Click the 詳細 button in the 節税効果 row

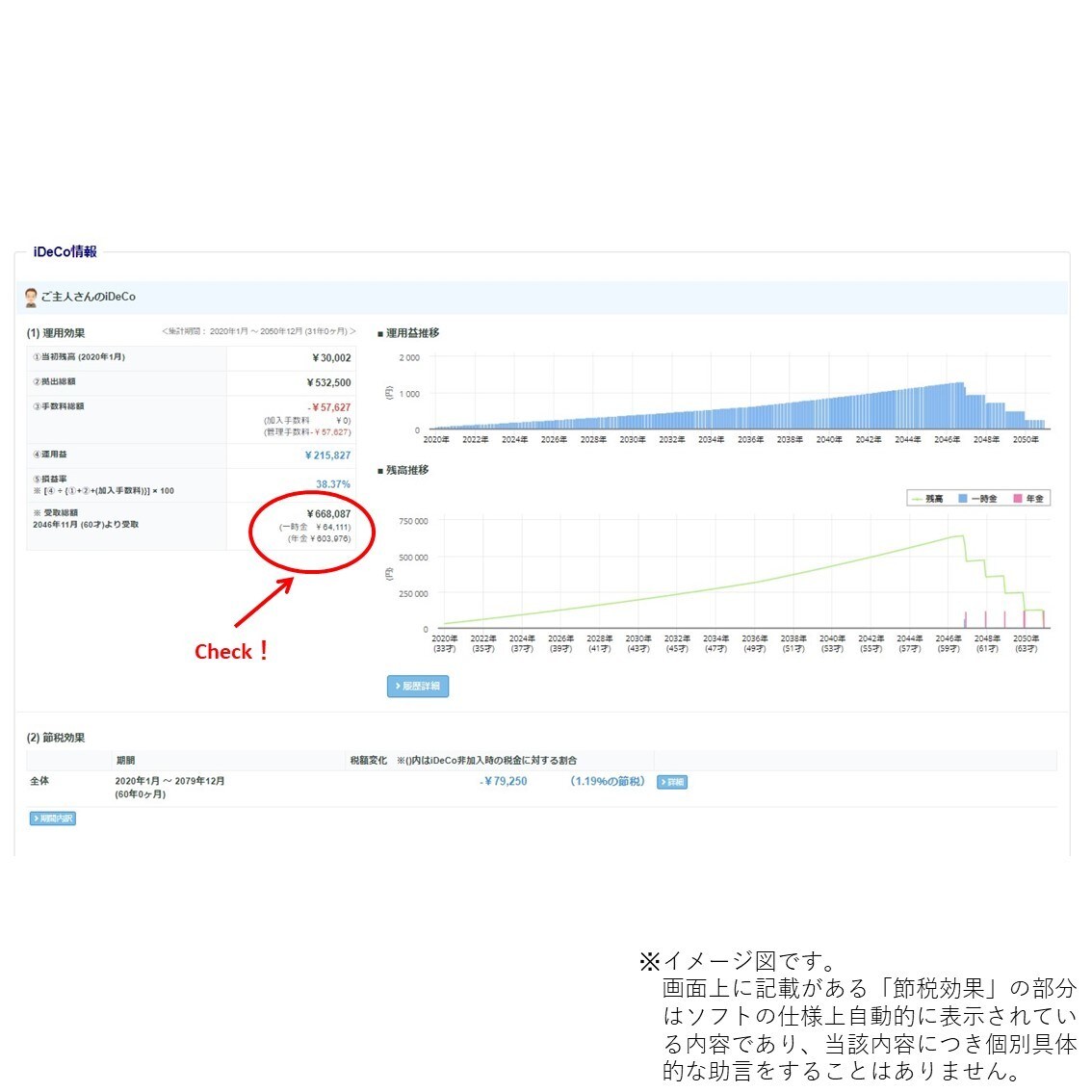[x=672, y=782]
